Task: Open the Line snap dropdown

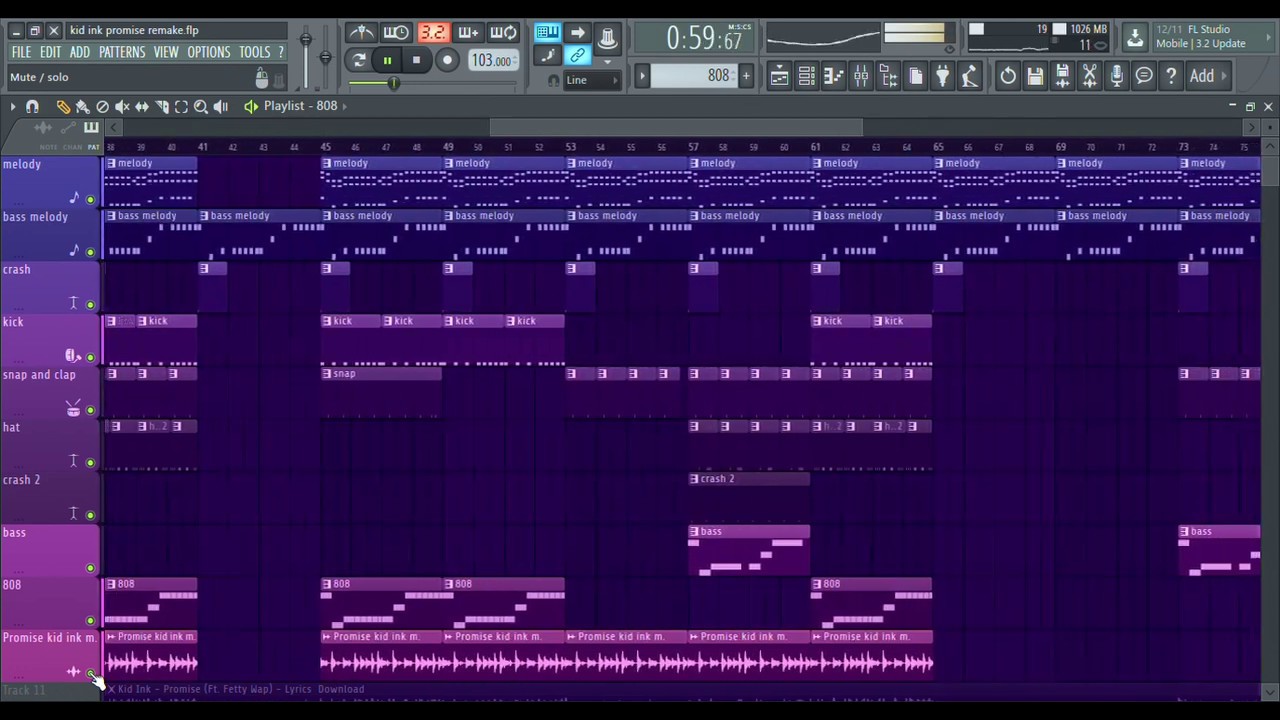Action: [592, 80]
